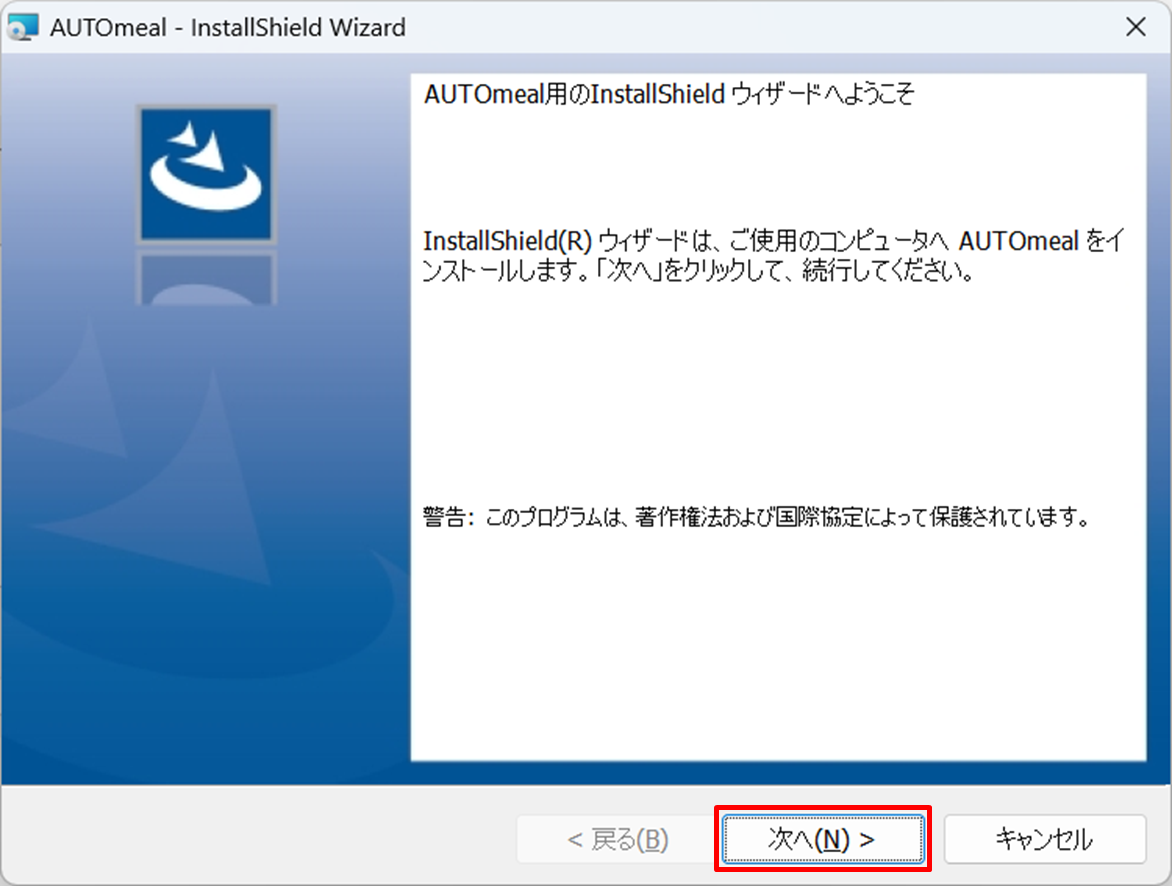
Task: Click the 'InstallShield(R)' text in the paragraph
Action: [508, 242]
